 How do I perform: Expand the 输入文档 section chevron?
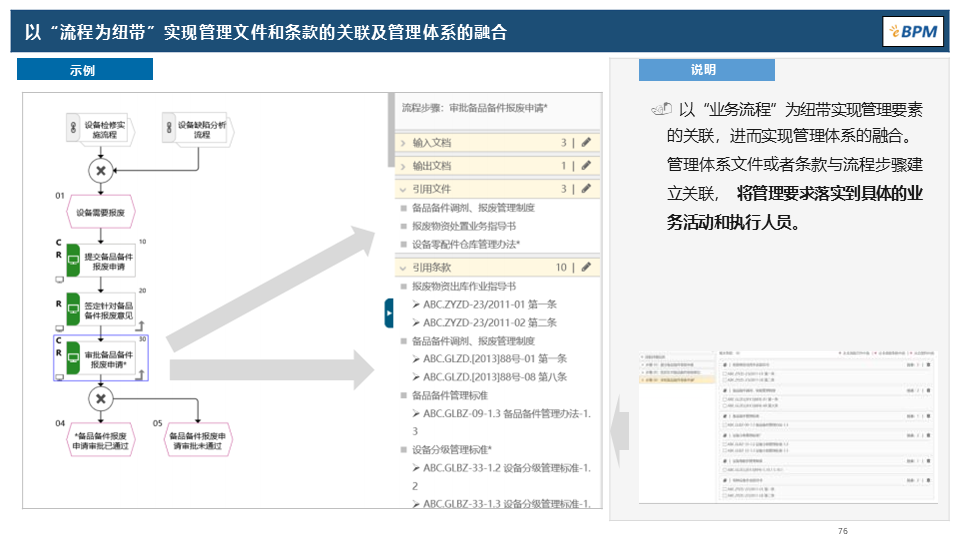click(x=403, y=143)
